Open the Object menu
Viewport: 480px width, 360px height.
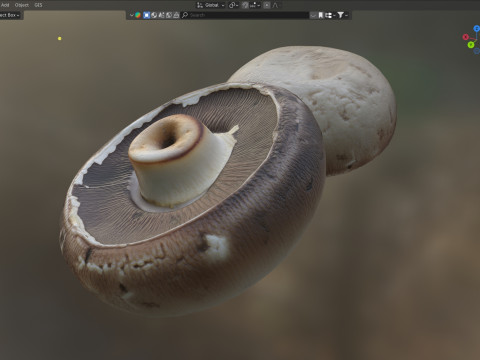22,5
